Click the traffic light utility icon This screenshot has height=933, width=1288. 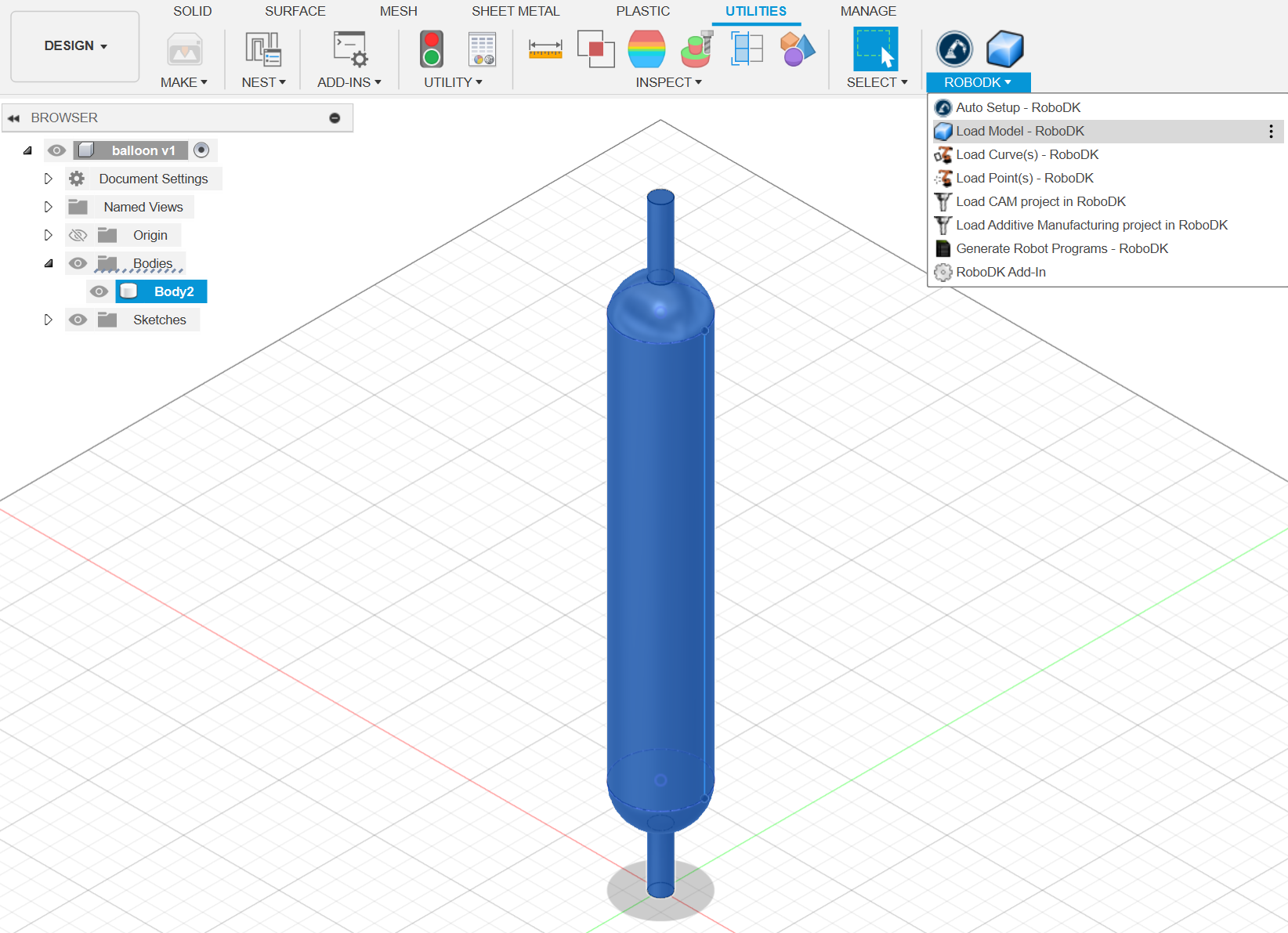pos(431,49)
